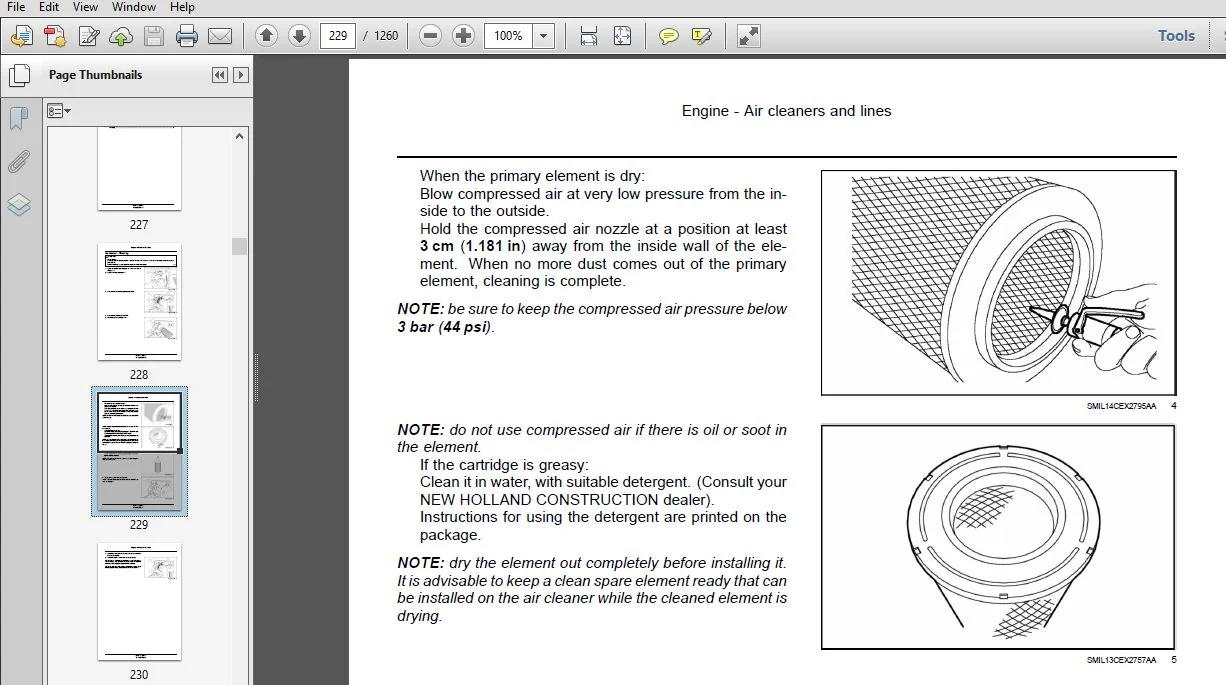Open the Bookmarks panel
Screen dimensions: 1226x685
19,119
